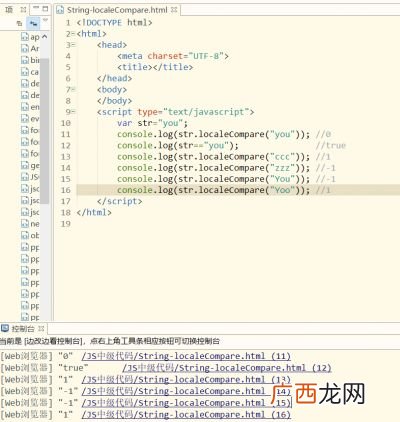The width and height of the screenshot is (400, 422).
Task: Select the 'JS' file in project tree
Action: pos(30,177)
